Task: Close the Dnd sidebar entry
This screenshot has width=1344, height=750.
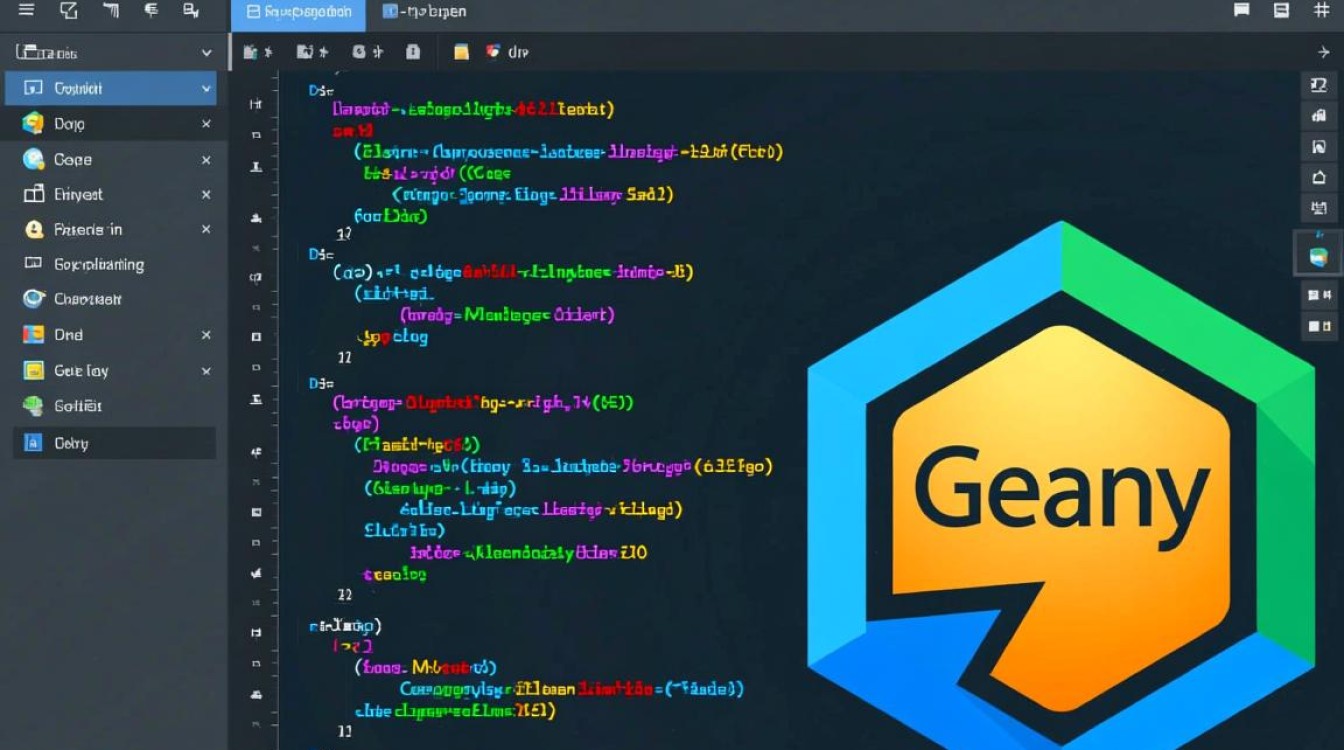Action: tap(206, 335)
